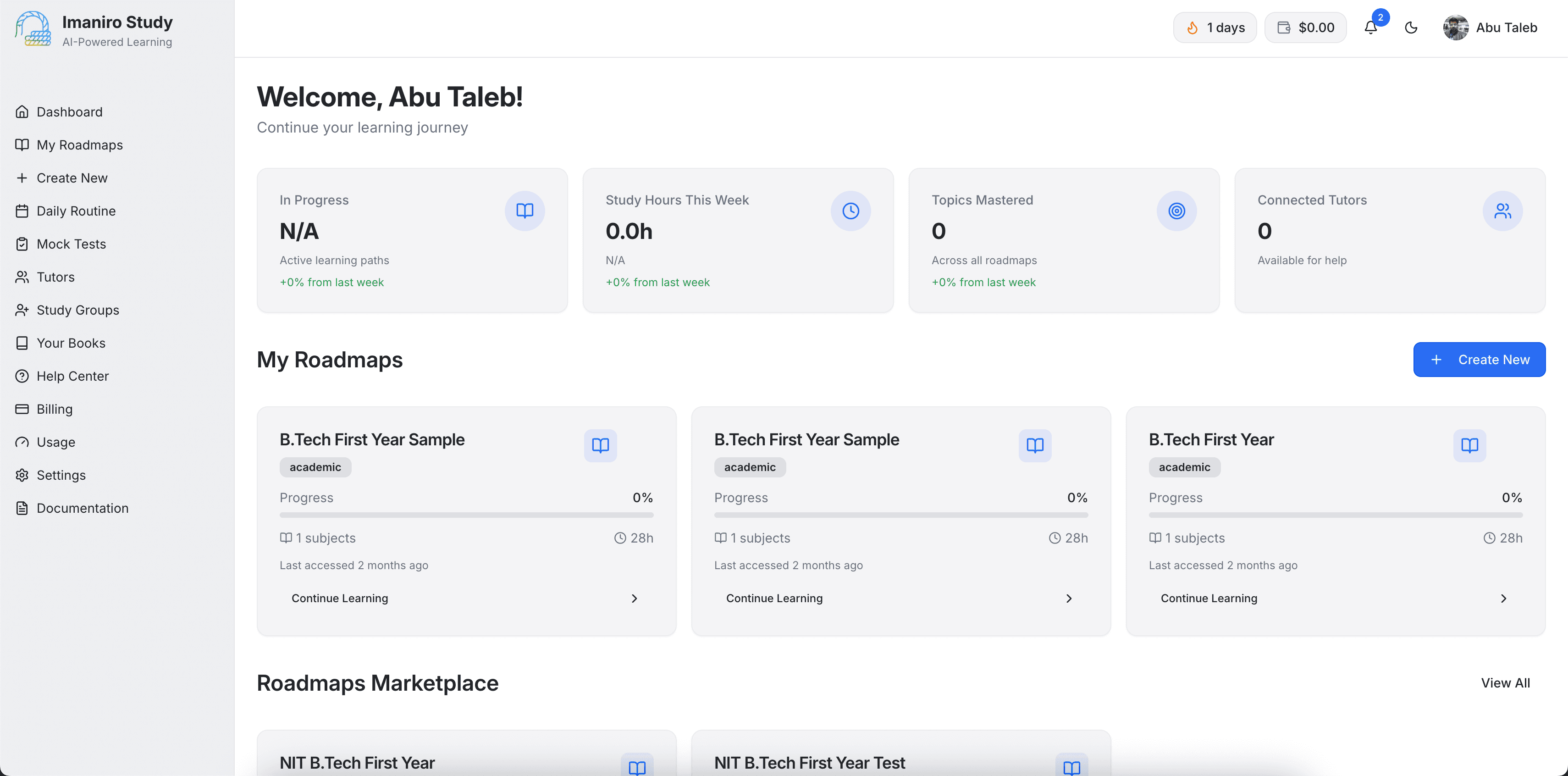Open Daily Routine from sidebar
Screen dimensions: 1568x776
point(76,211)
